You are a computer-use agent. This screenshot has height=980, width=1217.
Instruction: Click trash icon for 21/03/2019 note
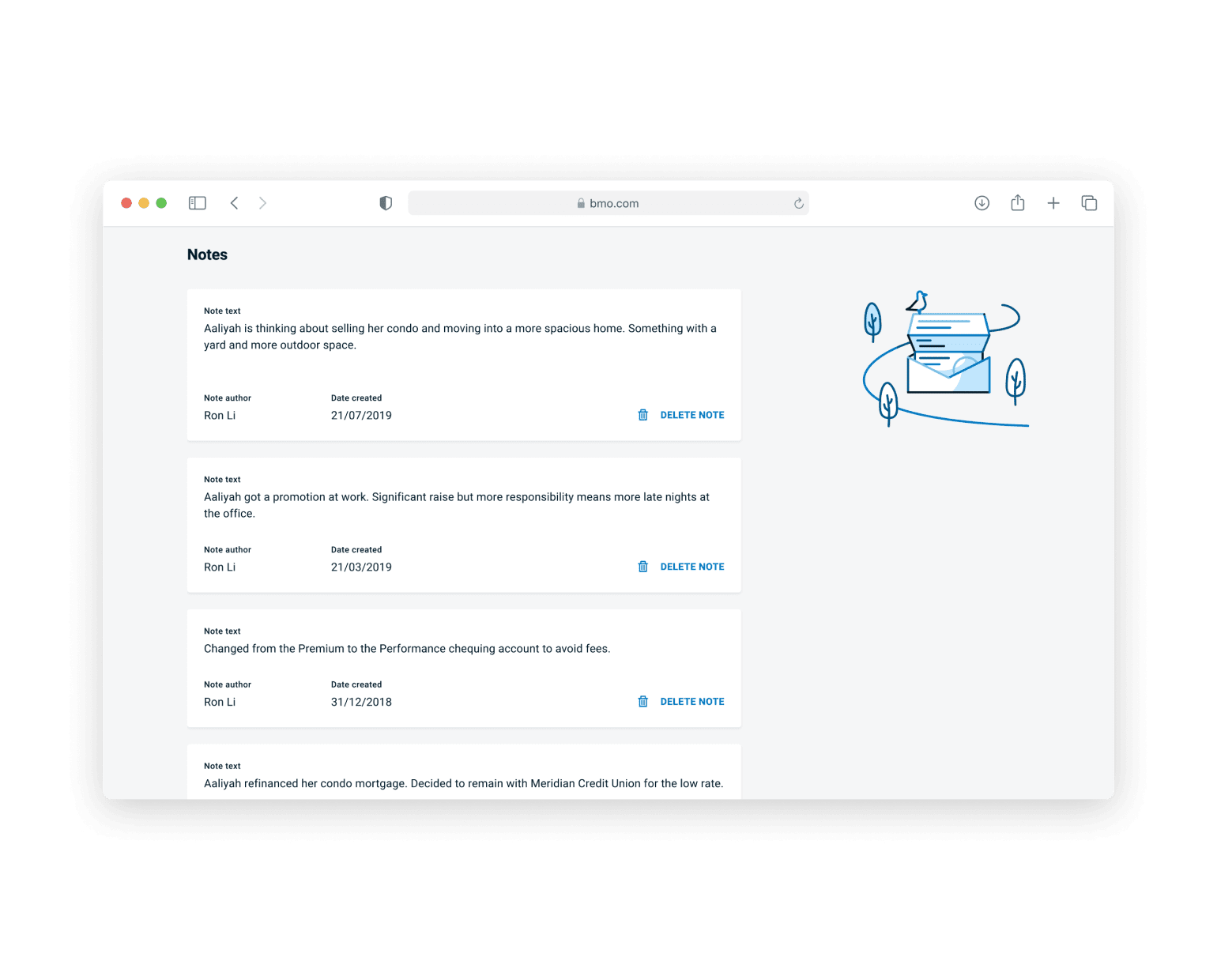click(643, 567)
